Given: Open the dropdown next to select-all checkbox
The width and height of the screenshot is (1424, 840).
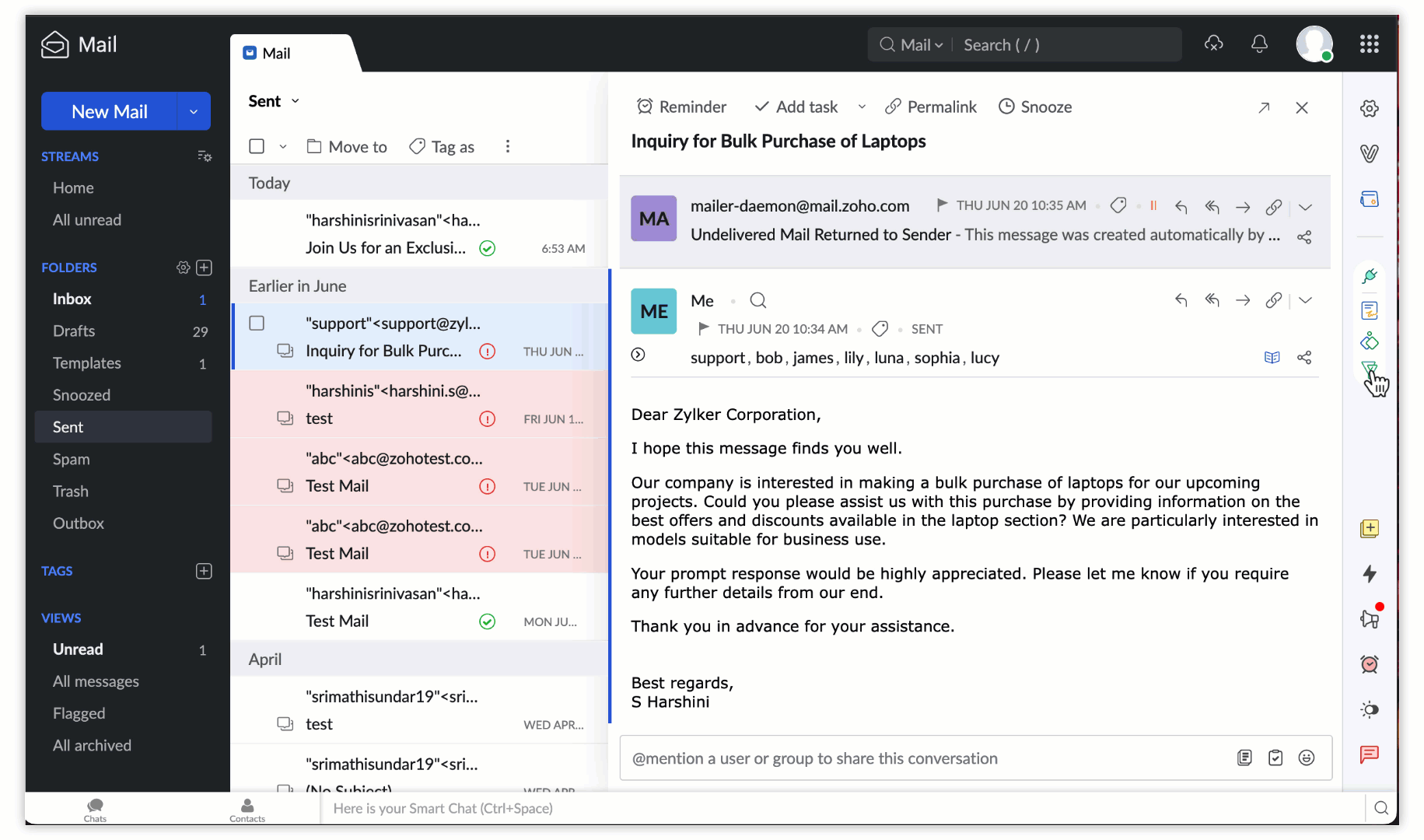Looking at the screenshot, I should (x=283, y=147).
